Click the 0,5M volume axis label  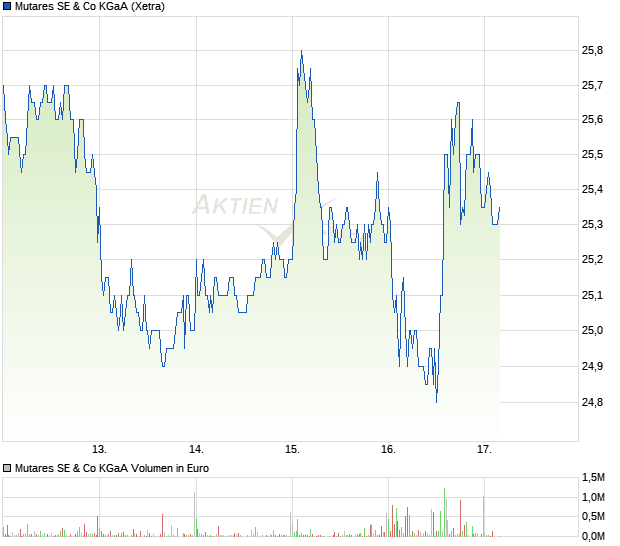593,516
